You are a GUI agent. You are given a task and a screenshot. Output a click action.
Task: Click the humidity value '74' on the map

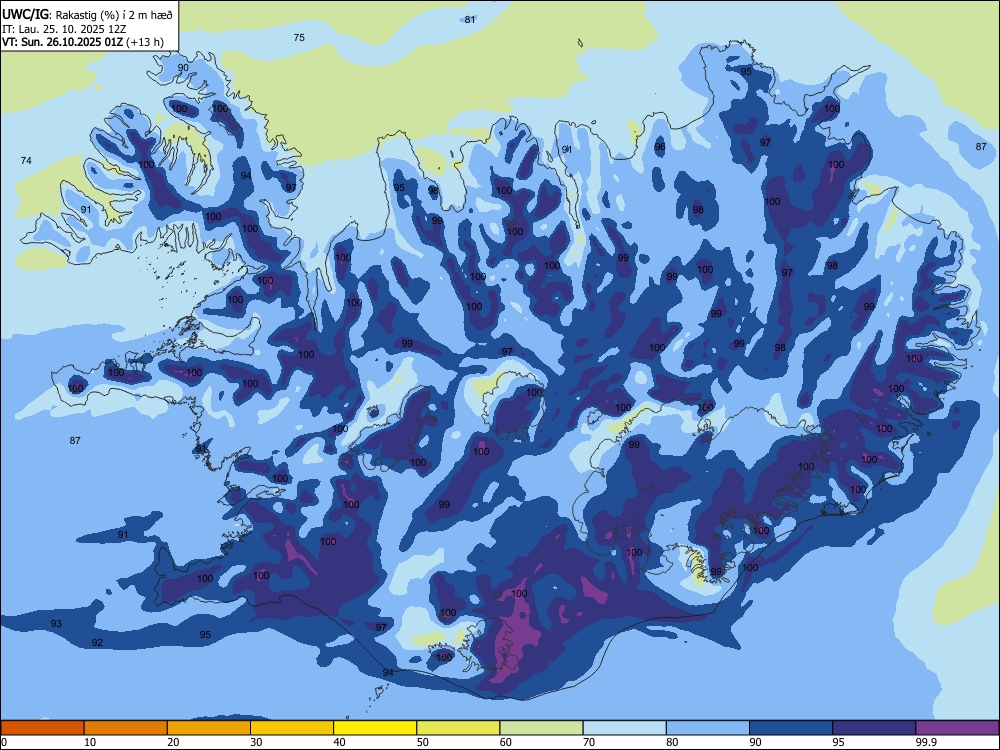[x=26, y=161]
